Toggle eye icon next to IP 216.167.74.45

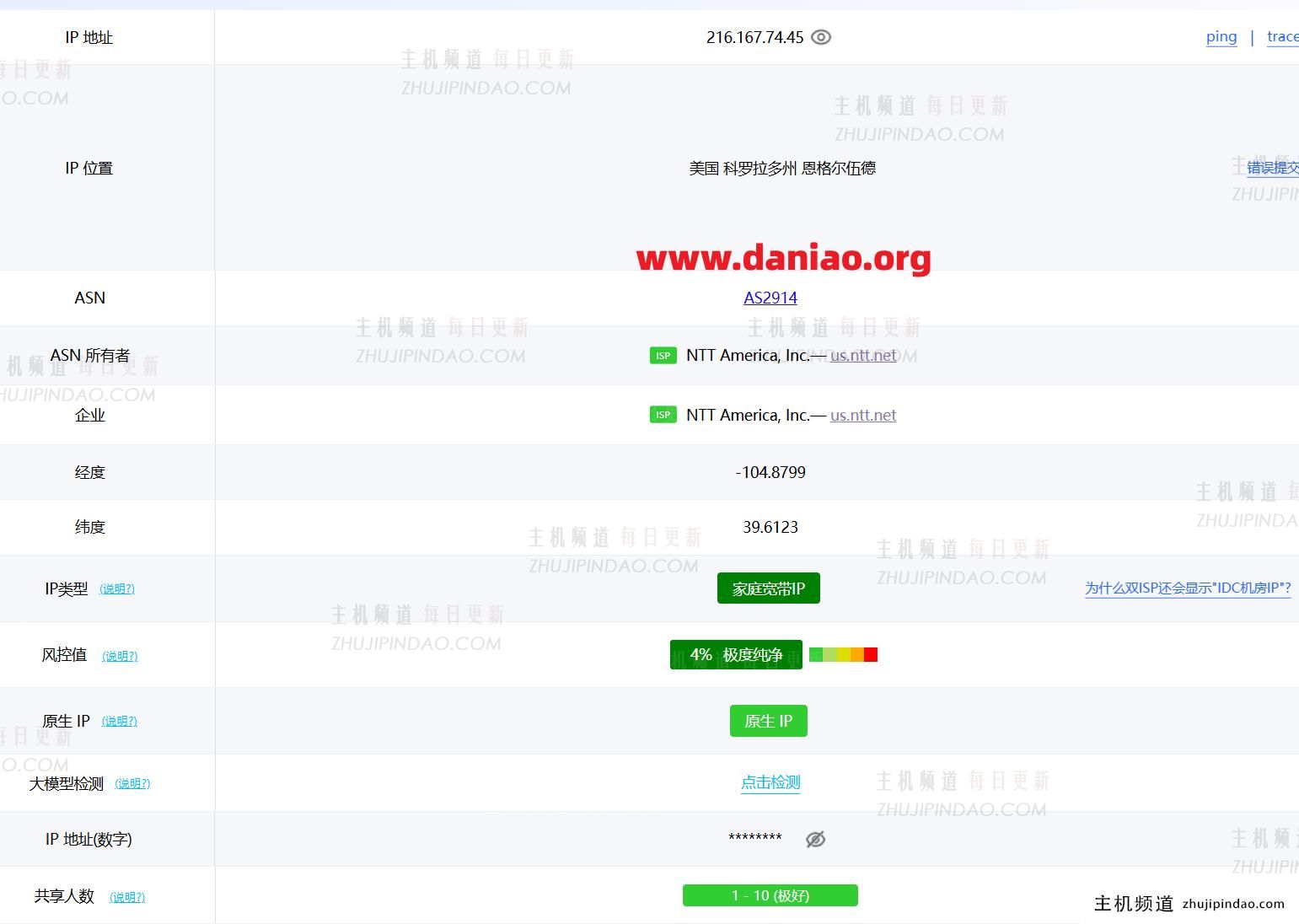[820, 37]
